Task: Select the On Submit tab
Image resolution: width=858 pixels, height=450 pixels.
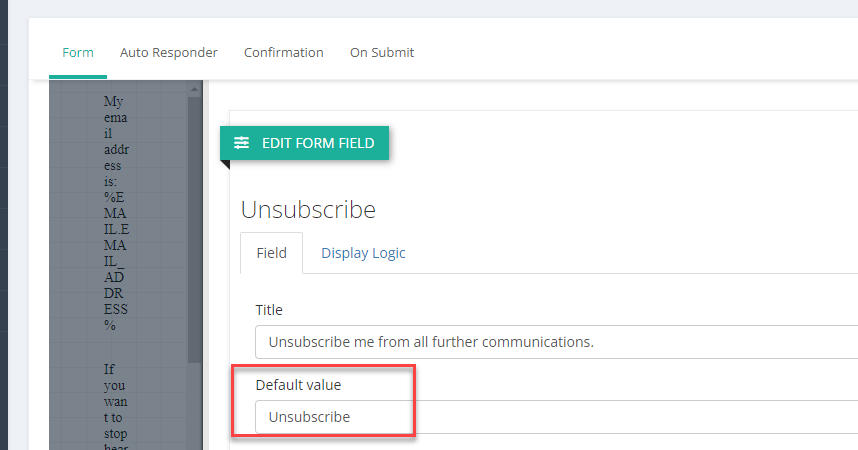Action: (x=382, y=53)
